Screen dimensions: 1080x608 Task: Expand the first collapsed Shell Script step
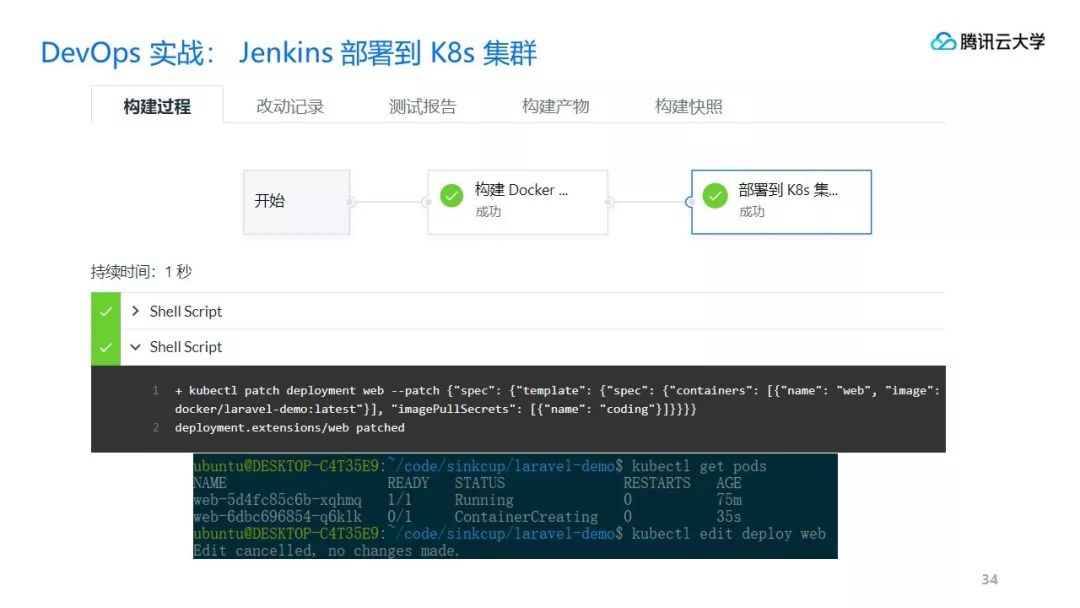[x=135, y=311]
